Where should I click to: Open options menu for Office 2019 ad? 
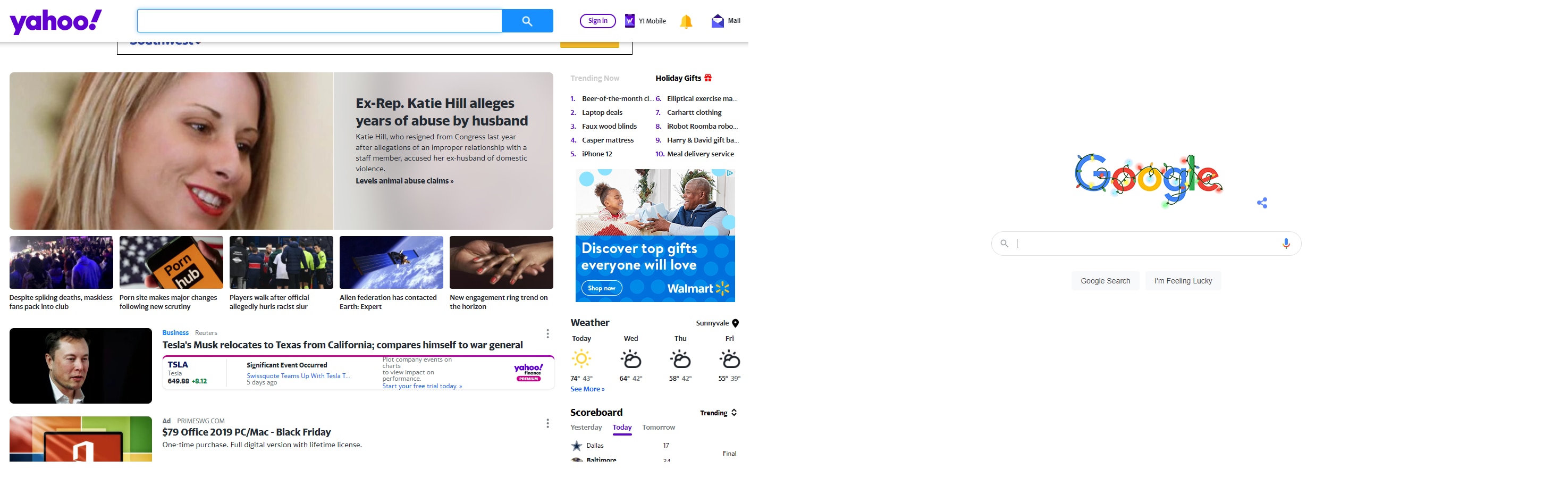click(548, 423)
